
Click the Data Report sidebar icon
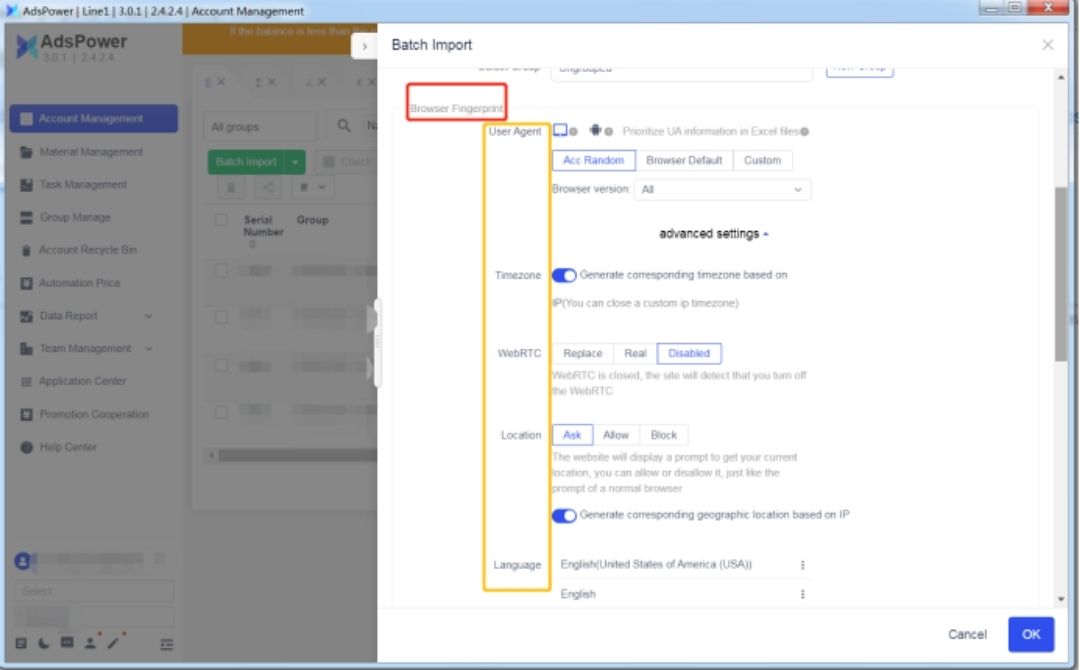coord(26,316)
